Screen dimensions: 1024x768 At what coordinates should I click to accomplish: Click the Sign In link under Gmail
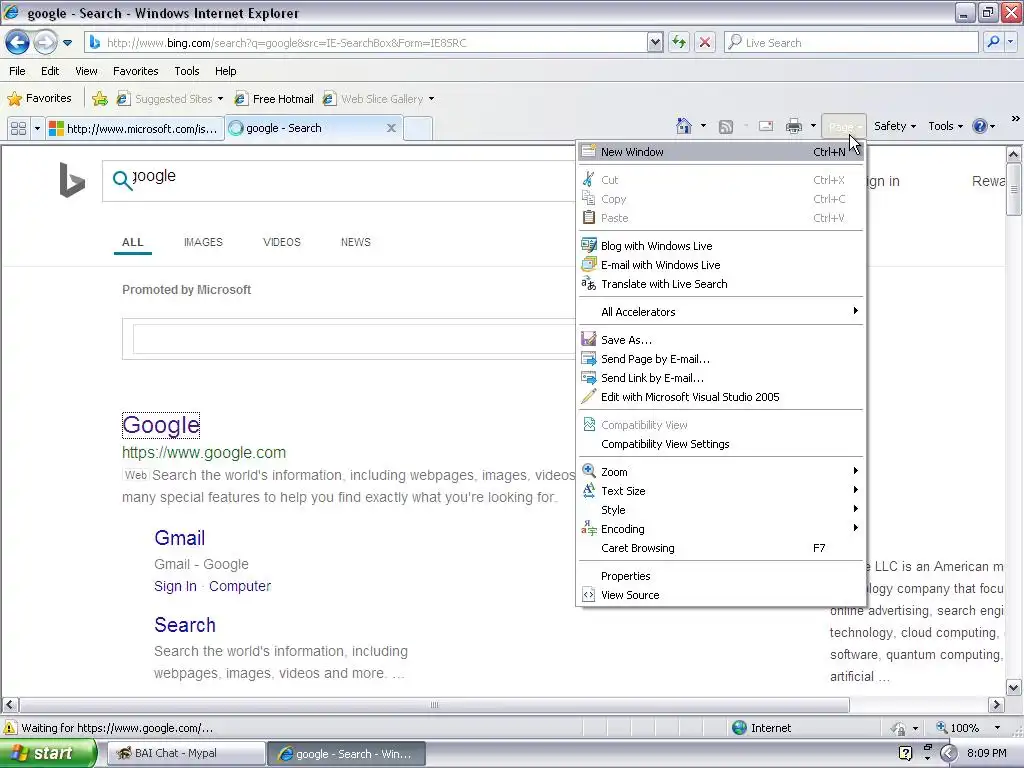(x=176, y=586)
